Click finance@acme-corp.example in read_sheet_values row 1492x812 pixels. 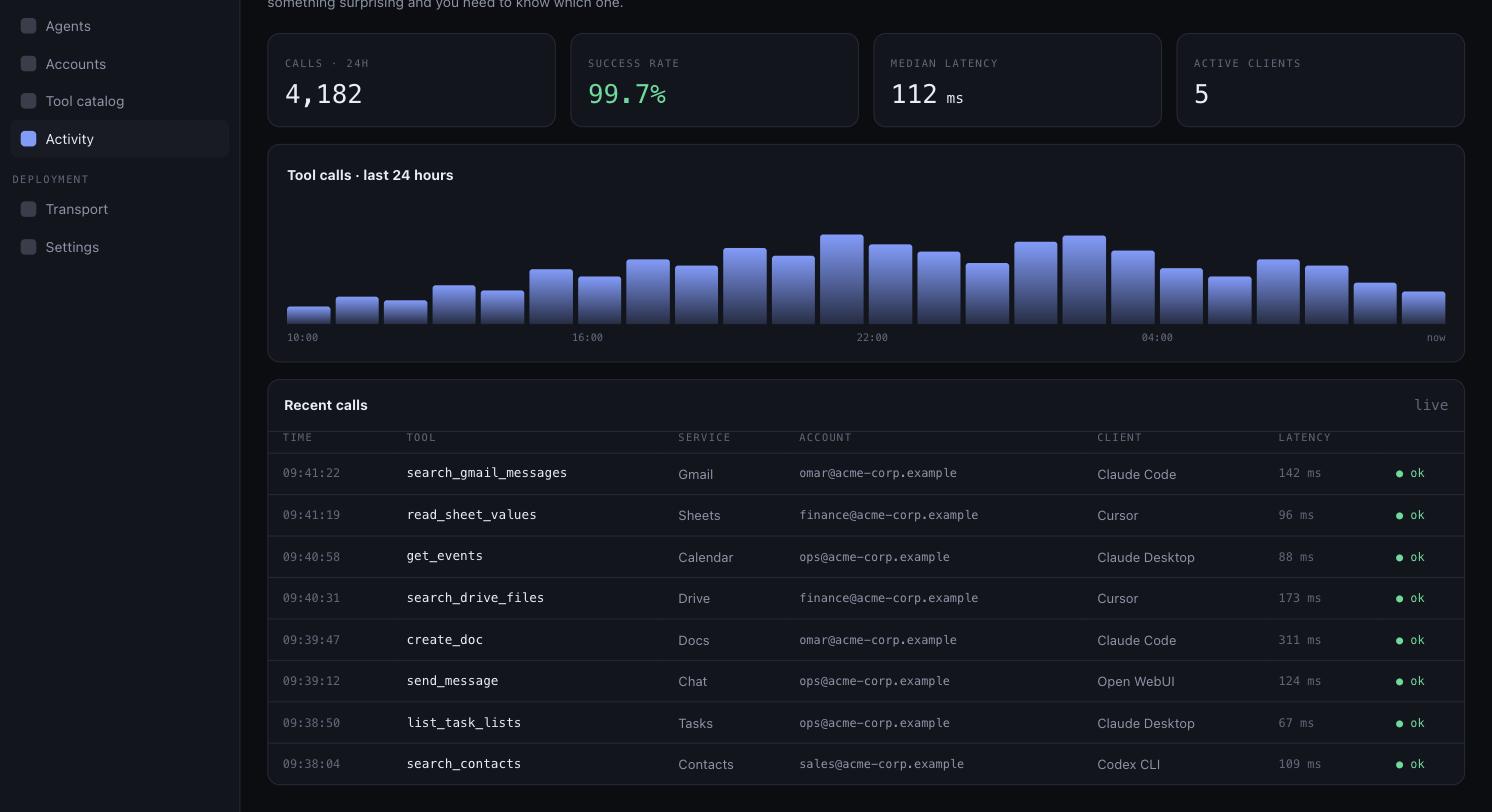[888, 515]
